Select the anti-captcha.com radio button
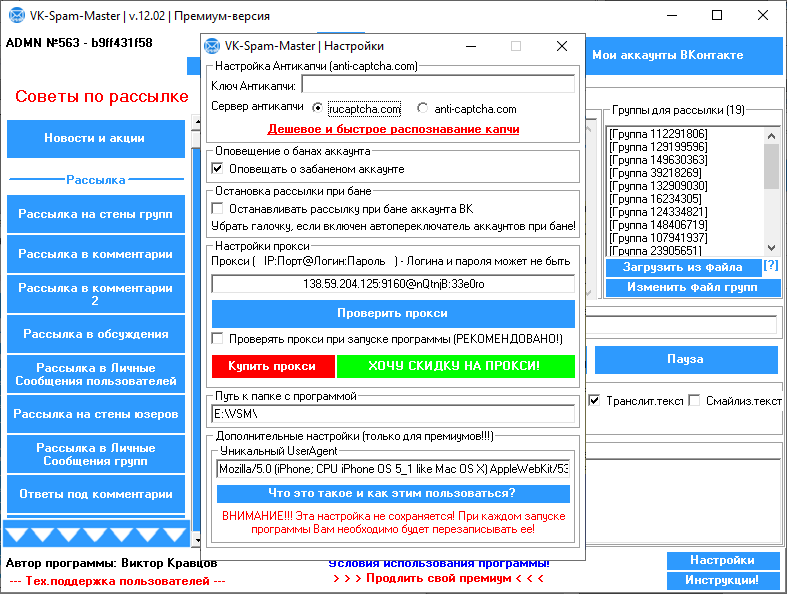Image resolution: width=787 pixels, height=594 pixels. coord(423,109)
